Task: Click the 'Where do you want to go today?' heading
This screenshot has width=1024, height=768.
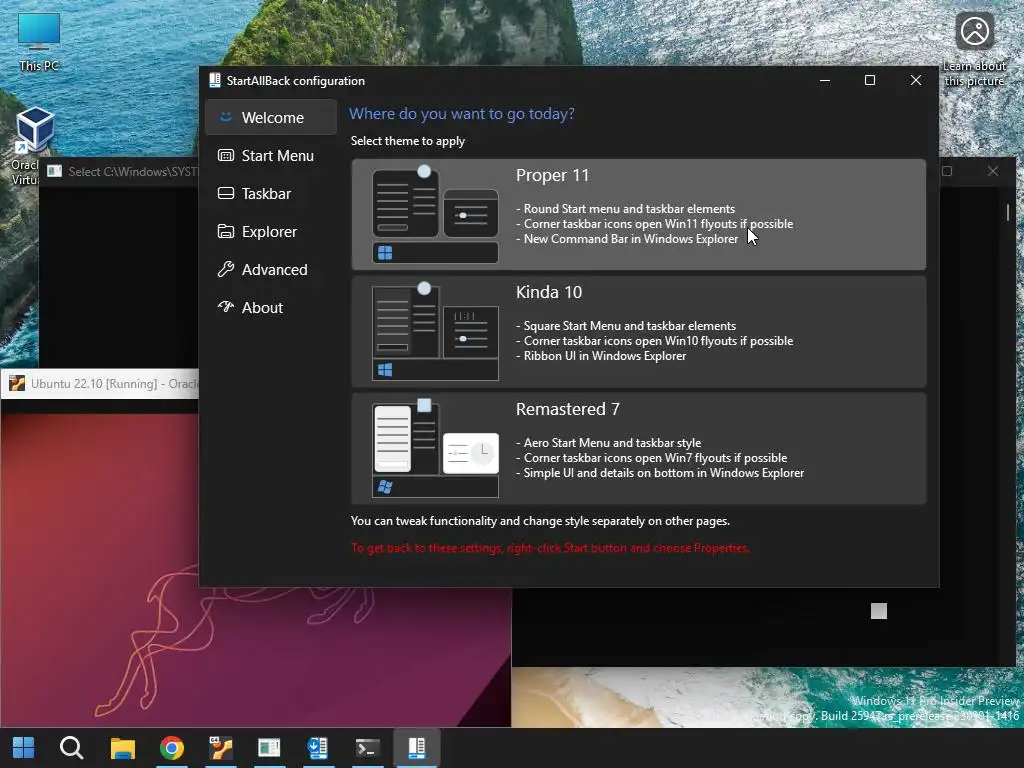Action: 462,114
